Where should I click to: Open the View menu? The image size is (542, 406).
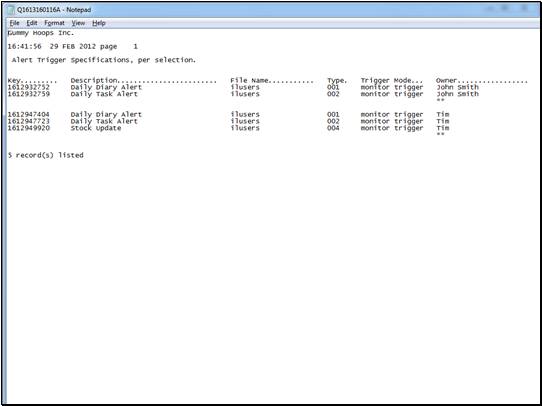point(78,23)
